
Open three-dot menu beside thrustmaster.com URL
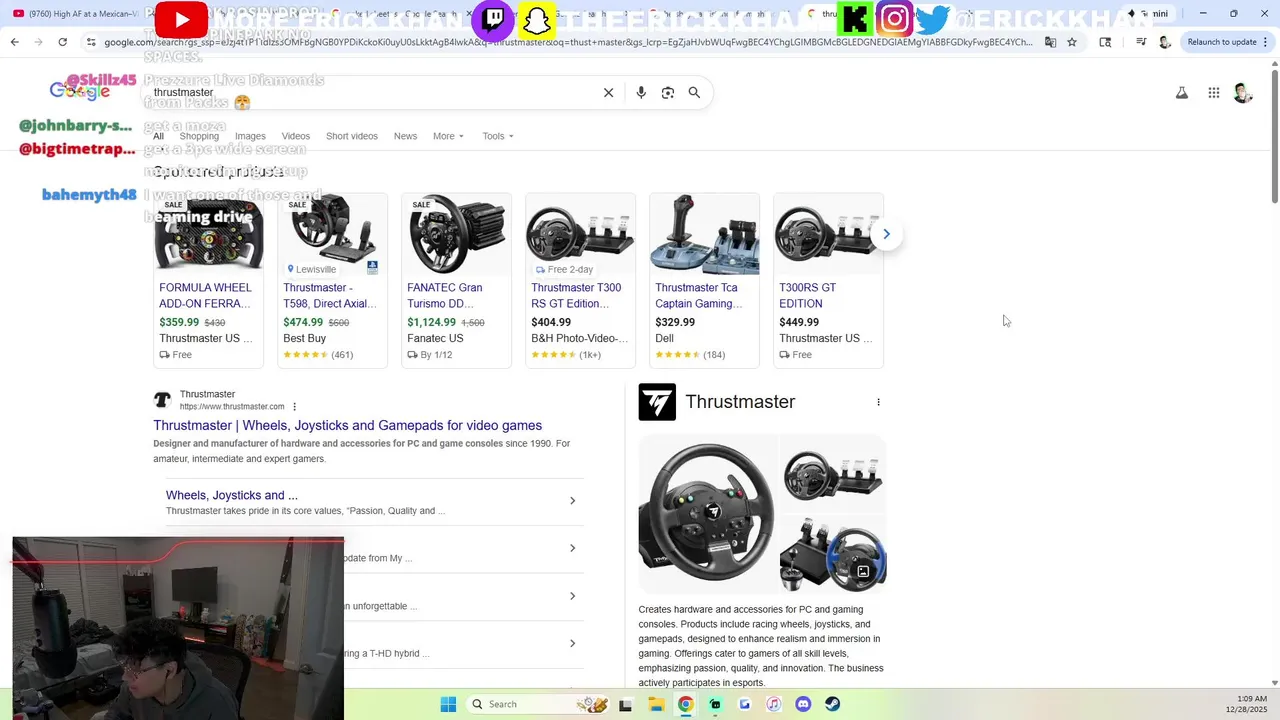294,407
